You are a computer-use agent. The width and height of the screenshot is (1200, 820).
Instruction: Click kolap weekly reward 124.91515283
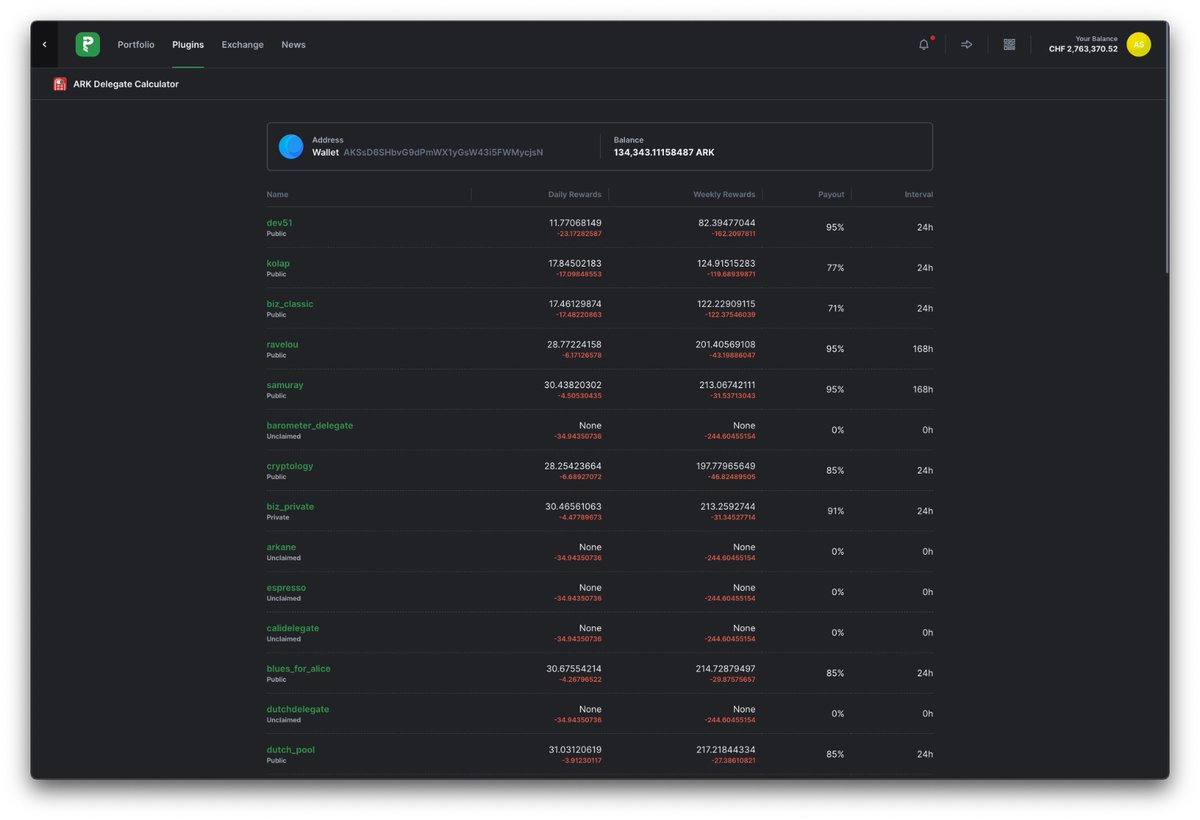click(x=727, y=263)
